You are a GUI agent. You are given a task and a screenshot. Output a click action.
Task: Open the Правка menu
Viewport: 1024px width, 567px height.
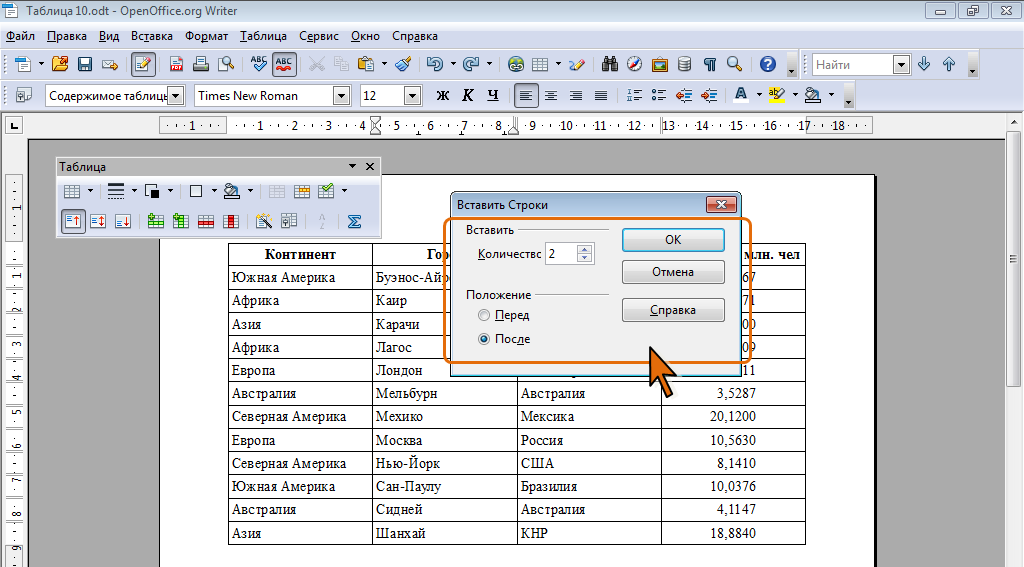[x=67, y=36]
